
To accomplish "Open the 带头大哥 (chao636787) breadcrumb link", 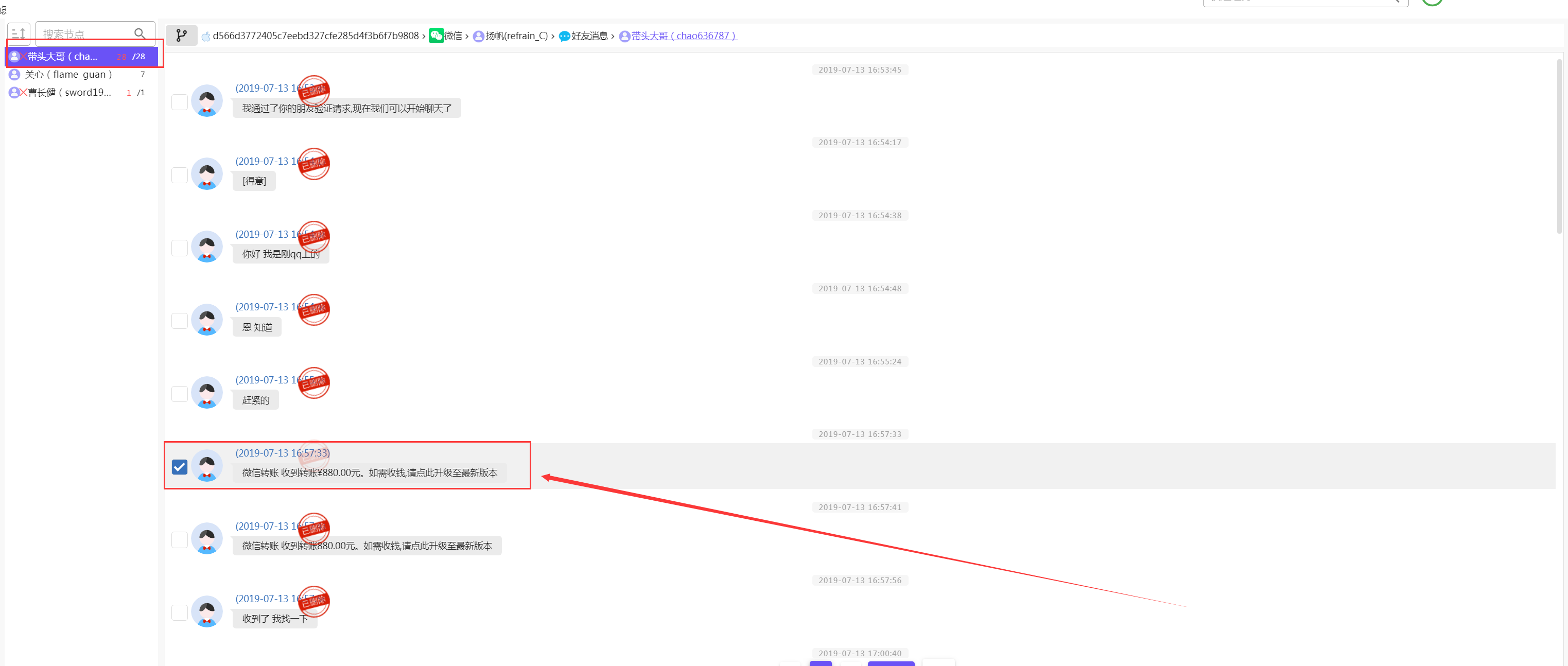I will (684, 36).
